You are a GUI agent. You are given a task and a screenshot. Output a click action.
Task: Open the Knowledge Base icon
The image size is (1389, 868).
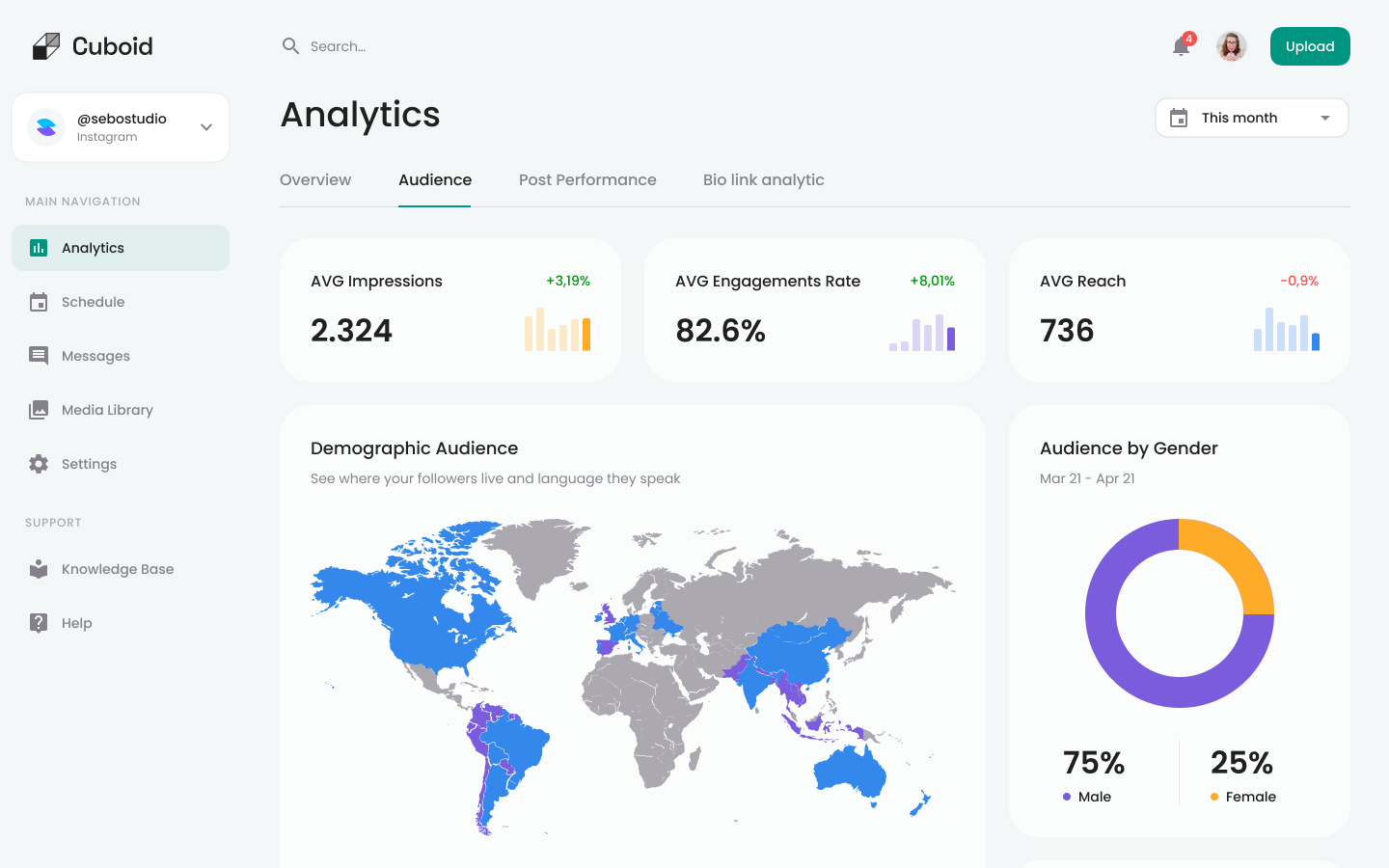pyautogui.click(x=39, y=569)
